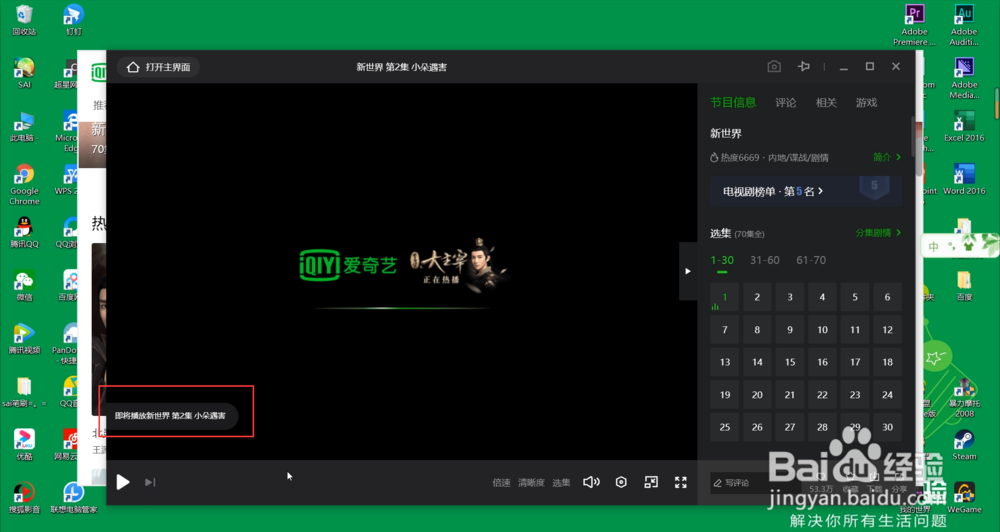Open the 回收站 recycle bin desktop icon
The height and width of the screenshot is (532, 1000).
24,20
